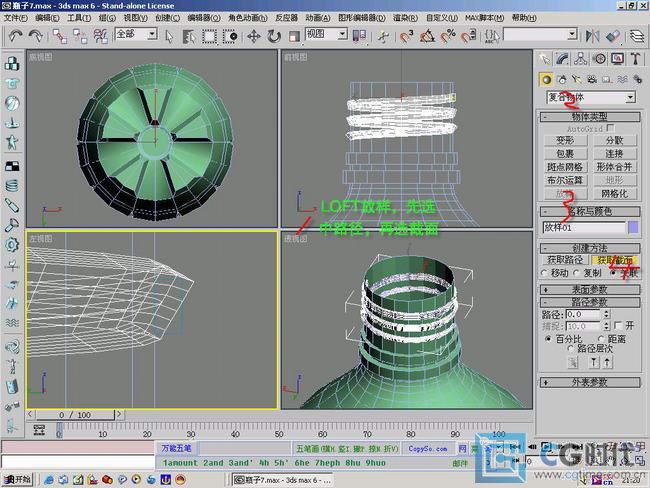Click the Redo arrow icon in toolbar
Screen dimensions: 650x488
tap(36, 36)
